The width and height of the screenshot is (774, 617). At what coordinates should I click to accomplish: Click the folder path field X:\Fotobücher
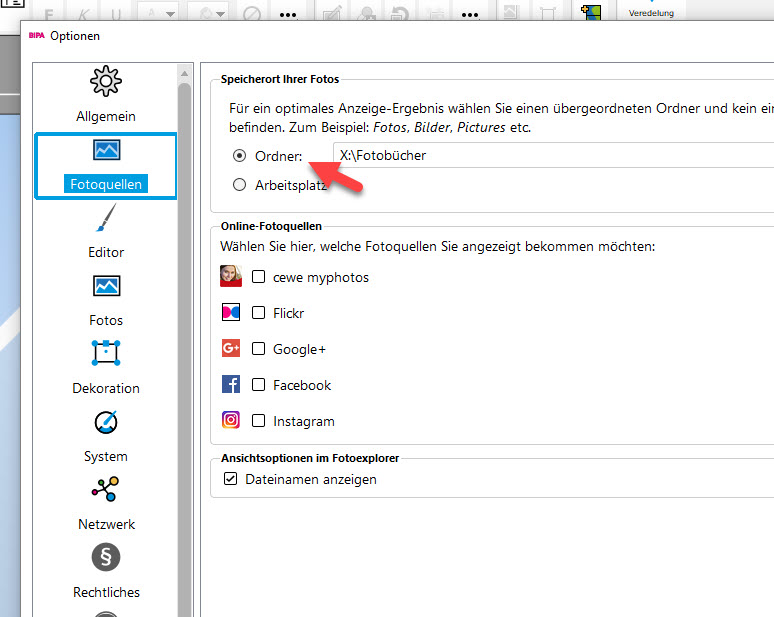coord(553,155)
